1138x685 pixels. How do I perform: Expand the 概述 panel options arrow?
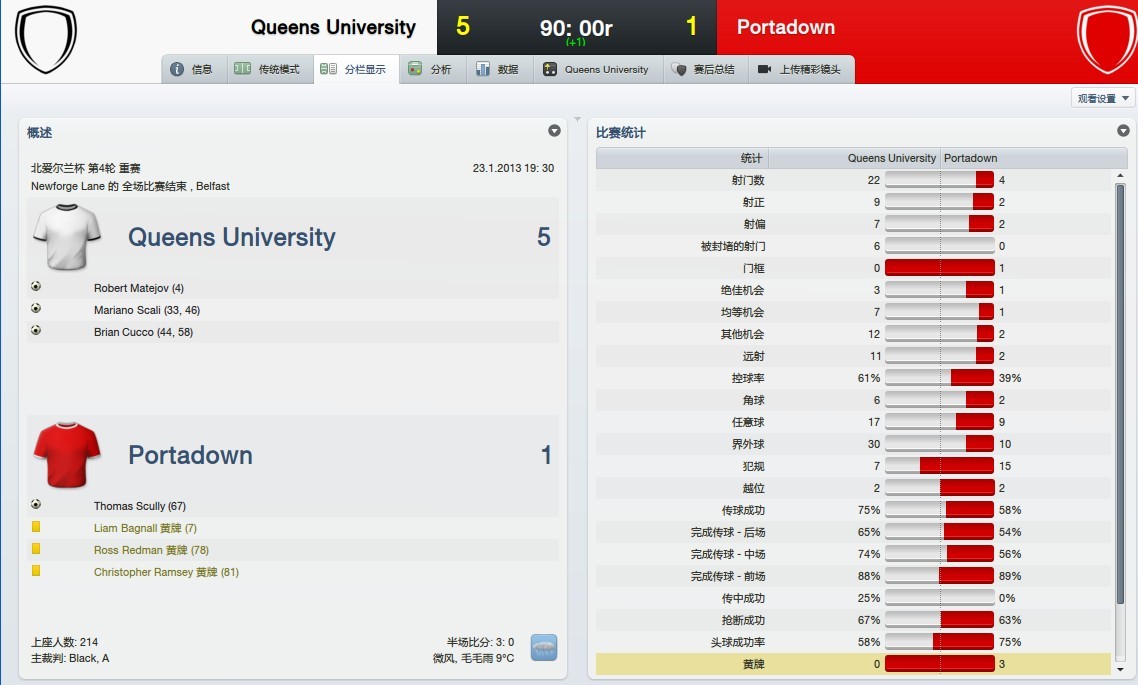click(x=554, y=131)
